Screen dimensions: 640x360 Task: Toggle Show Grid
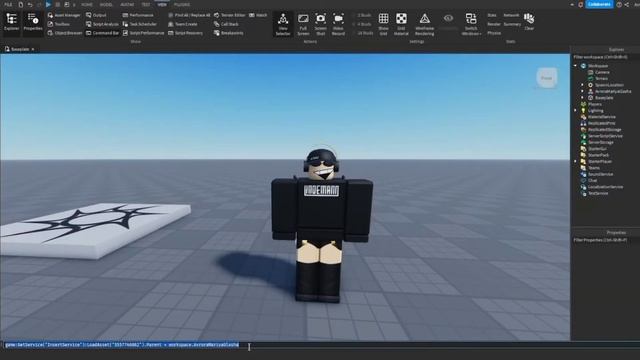pyautogui.click(x=383, y=24)
